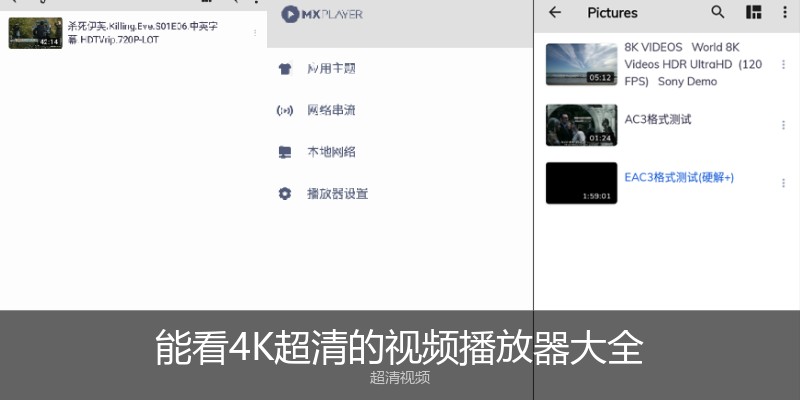Screen dimensions: 800x400
Task: Open search in the Pictures header
Action: click(x=717, y=12)
